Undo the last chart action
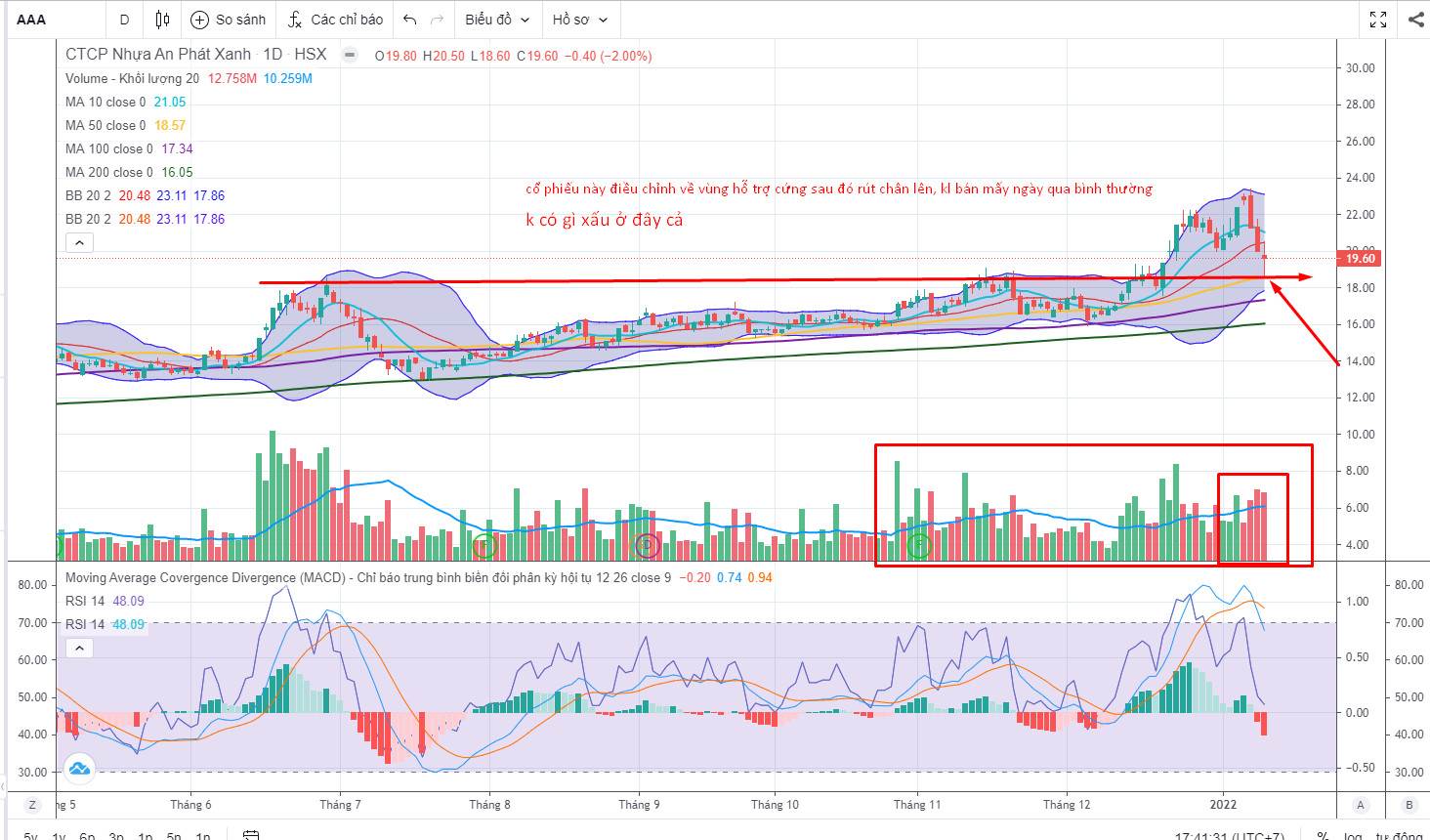 tap(409, 20)
